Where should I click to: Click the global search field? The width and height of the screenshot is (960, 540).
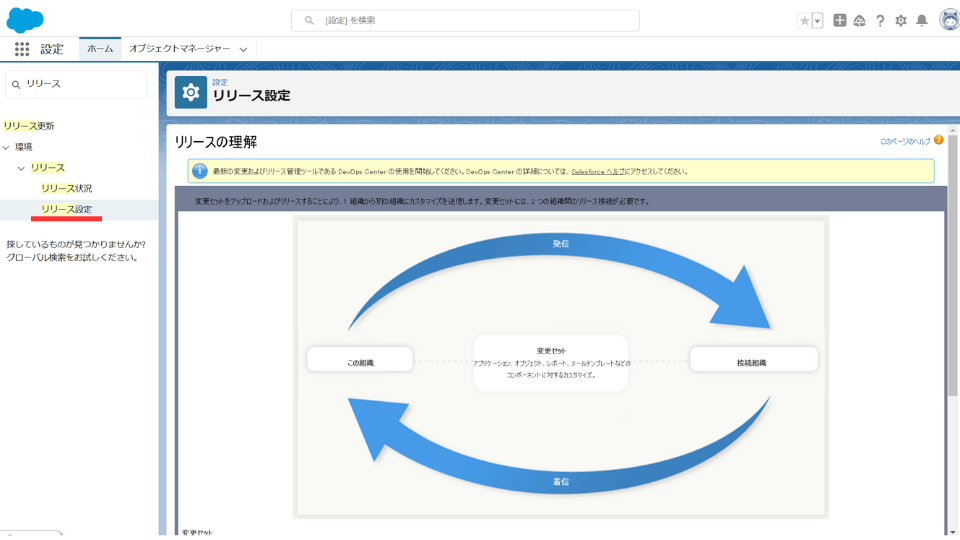point(465,20)
